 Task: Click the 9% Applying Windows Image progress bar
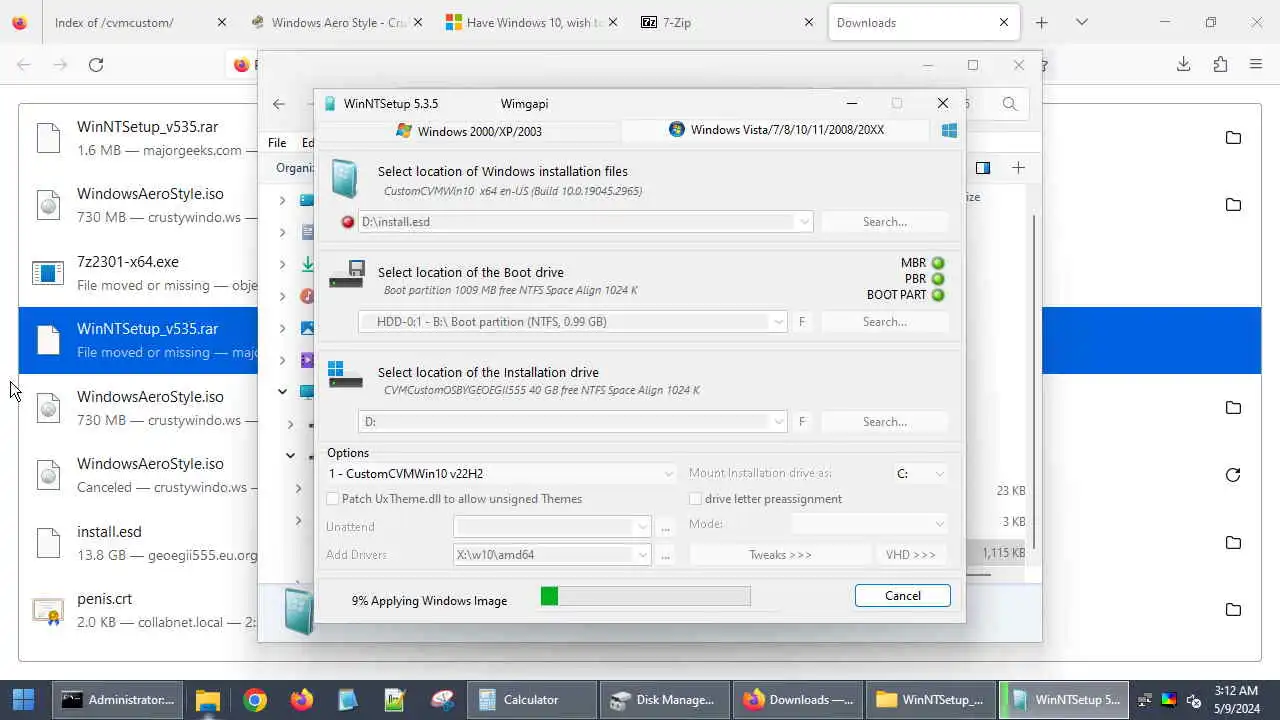pyautogui.click(x=645, y=597)
